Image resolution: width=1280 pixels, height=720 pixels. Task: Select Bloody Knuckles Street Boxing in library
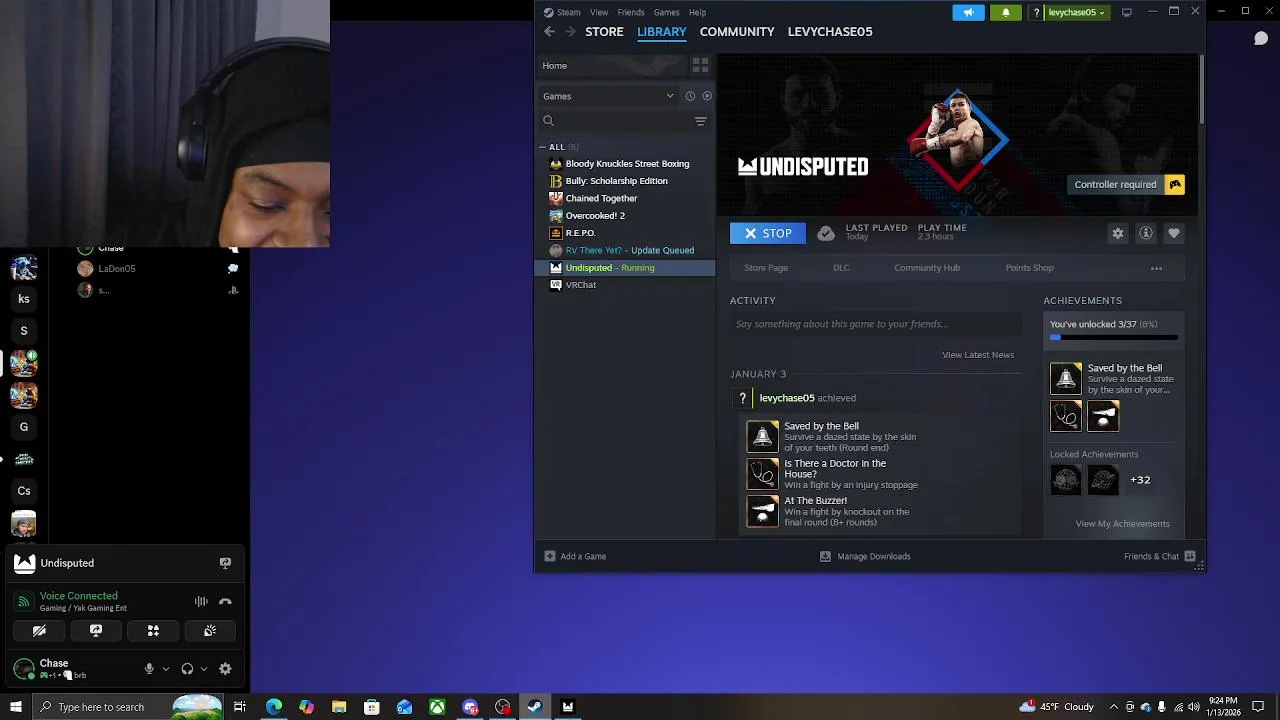click(625, 164)
